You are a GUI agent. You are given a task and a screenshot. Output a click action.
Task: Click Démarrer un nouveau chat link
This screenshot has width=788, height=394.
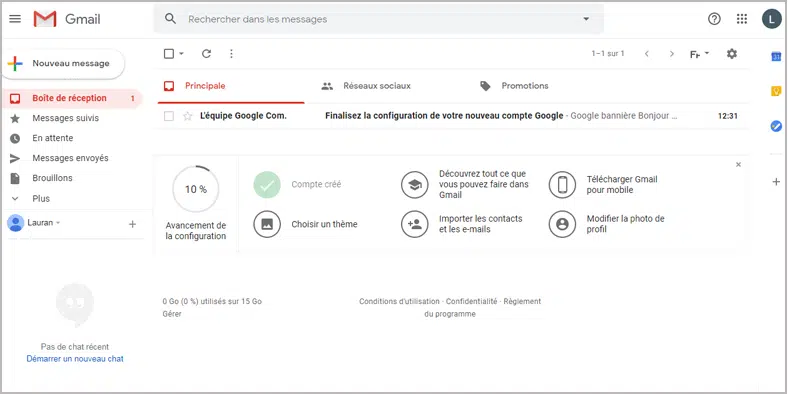point(75,359)
